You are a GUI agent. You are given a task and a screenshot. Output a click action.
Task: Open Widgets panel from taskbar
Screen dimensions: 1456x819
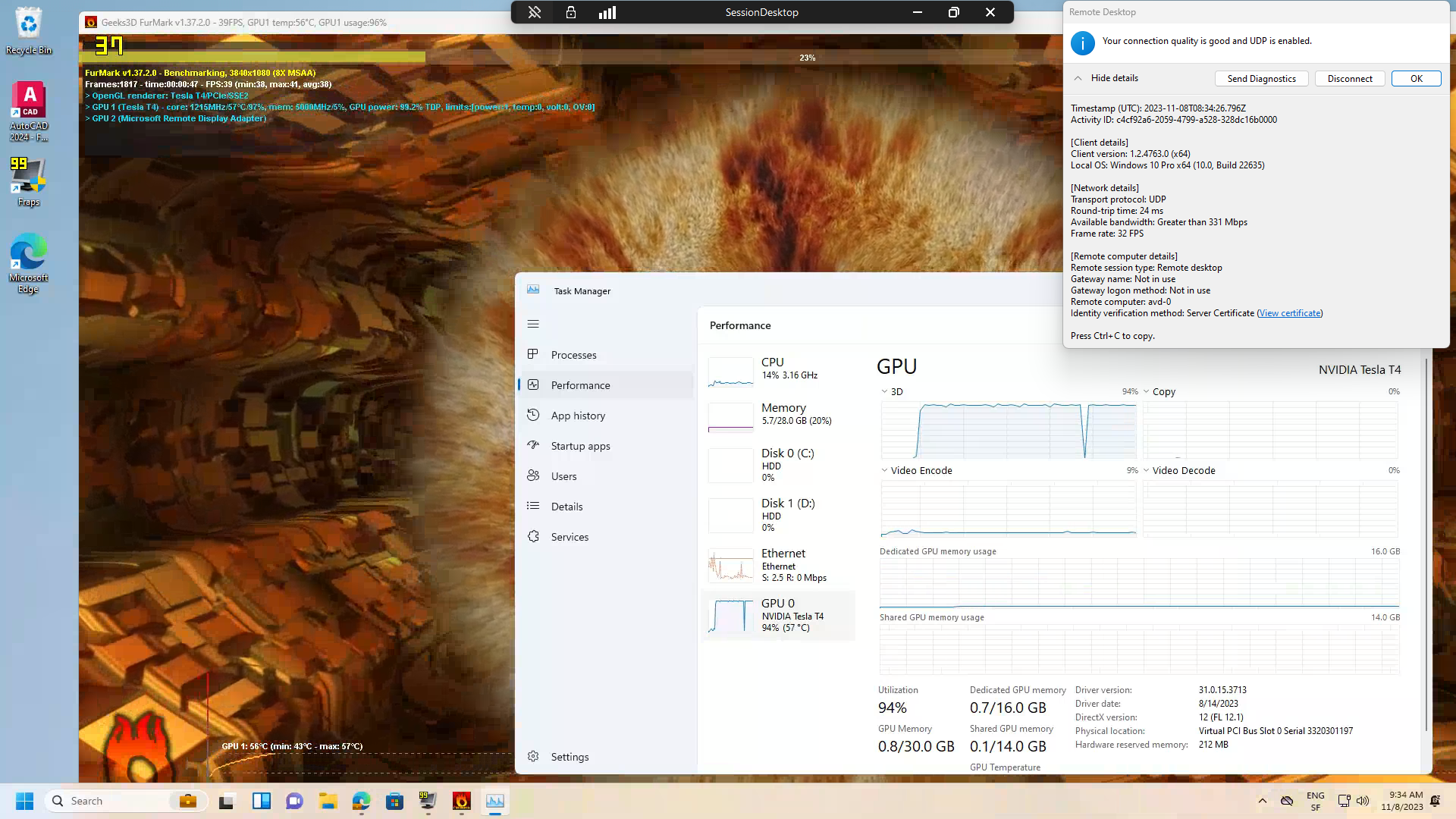(x=262, y=801)
